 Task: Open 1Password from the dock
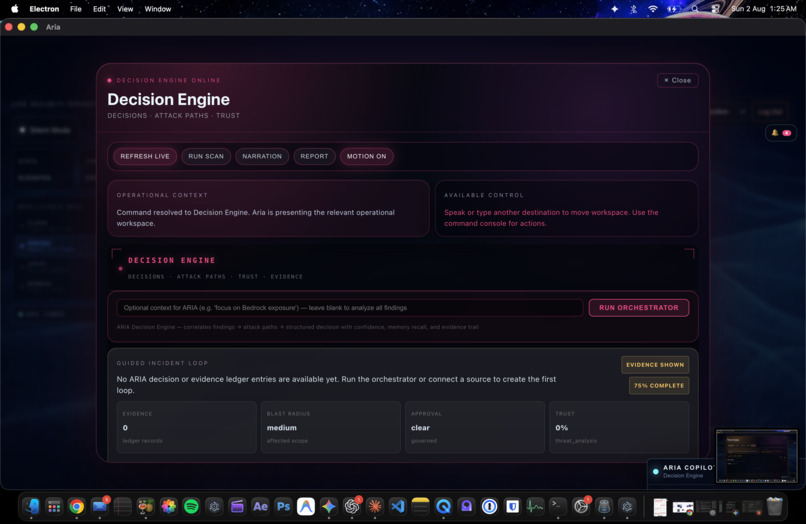(x=489, y=507)
